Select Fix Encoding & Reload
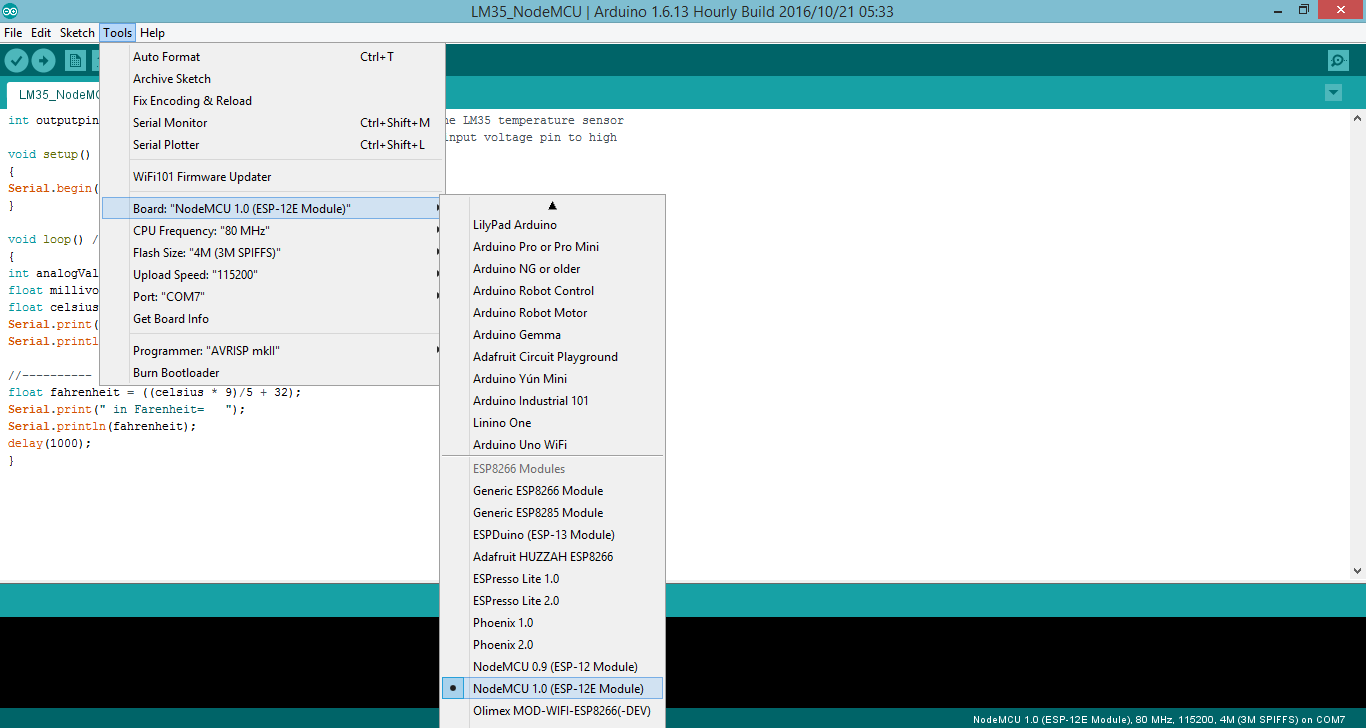This screenshot has height=728, width=1366. (x=273, y=101)
